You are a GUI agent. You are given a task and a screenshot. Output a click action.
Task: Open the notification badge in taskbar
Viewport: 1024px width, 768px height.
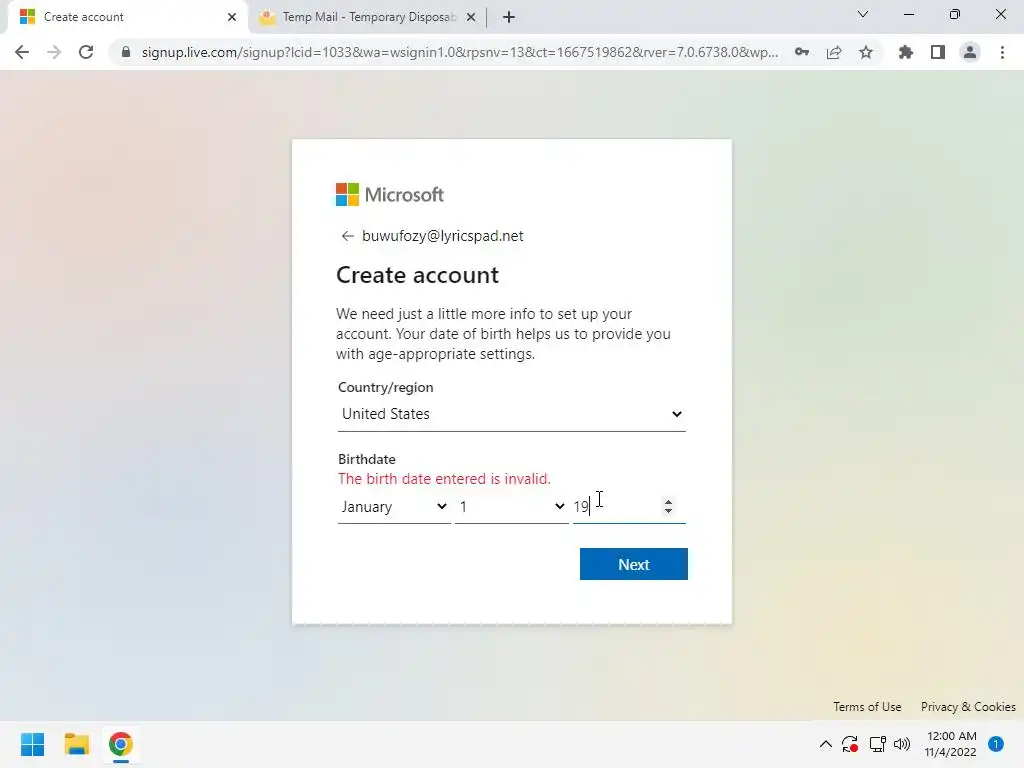(x=995, y=744)
